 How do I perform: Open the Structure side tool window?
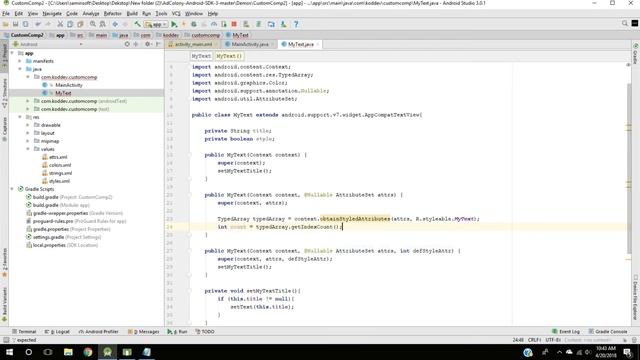click(4, 93)
